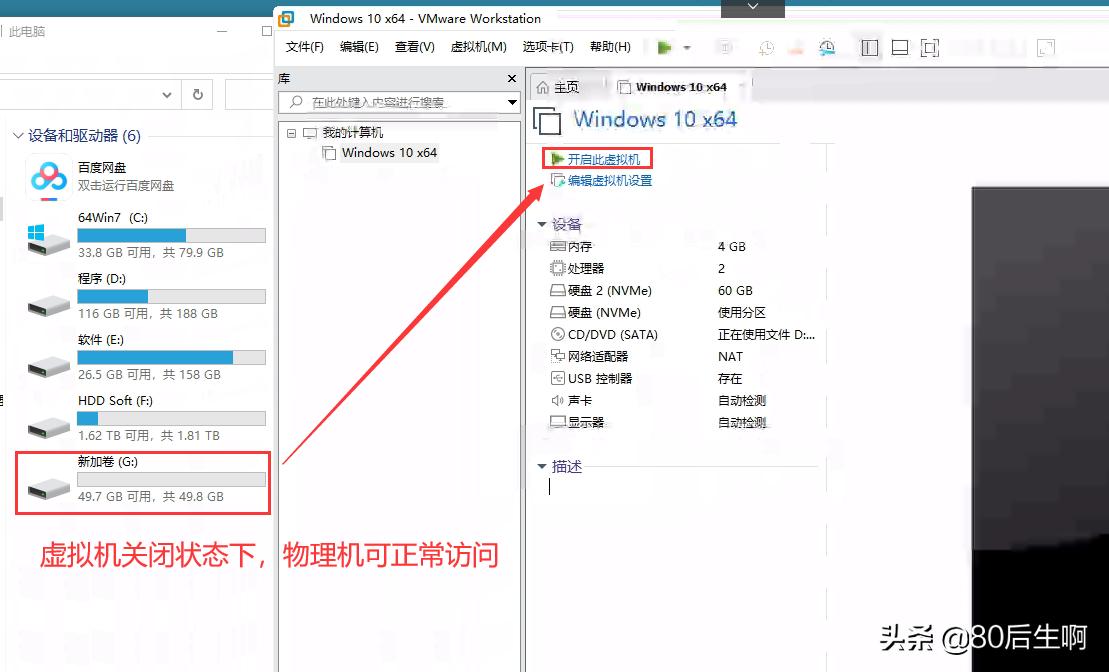Screen dimensions: 1109x672
Task: Open 编辑虚拟机设置 link
Action: pos(608,181)
